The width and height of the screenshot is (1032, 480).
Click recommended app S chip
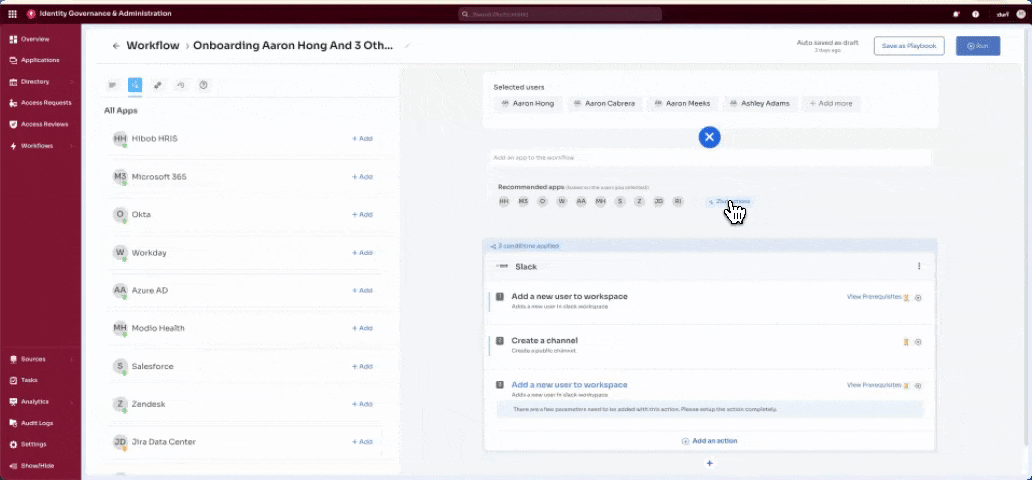(620, 201)
